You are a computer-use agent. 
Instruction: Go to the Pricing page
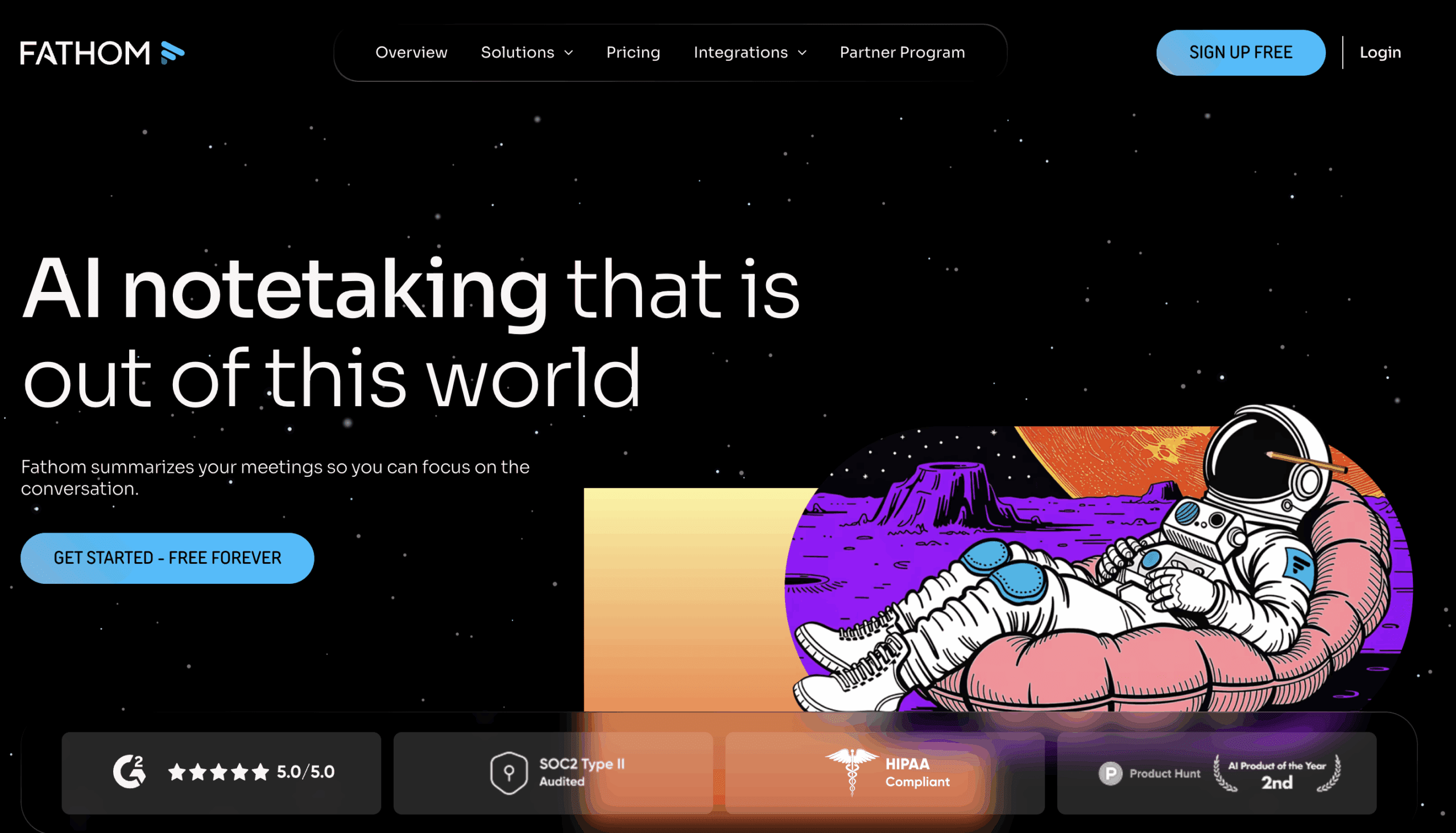point(633,53)
